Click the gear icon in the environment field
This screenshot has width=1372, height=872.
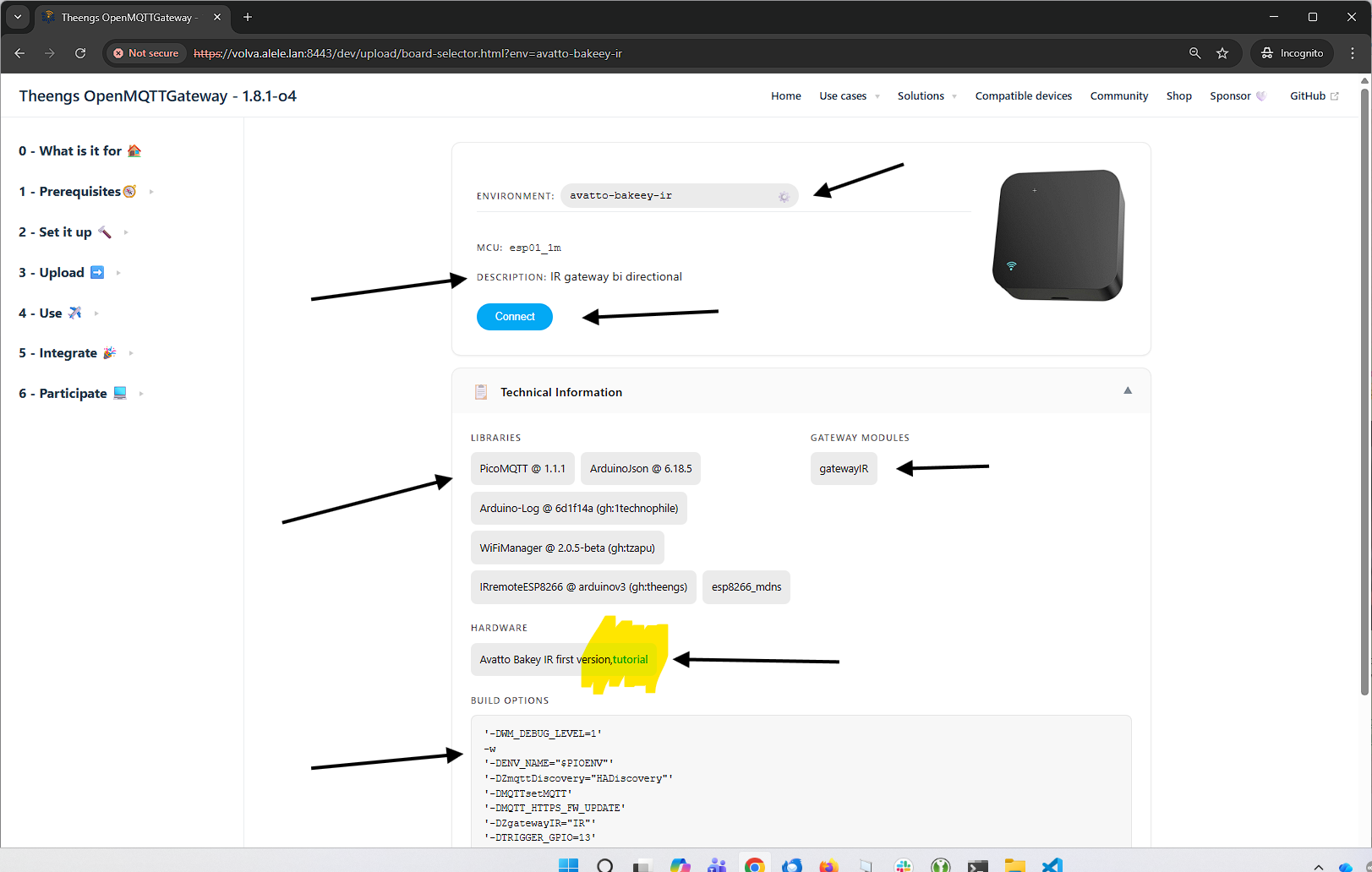(x=784, y=196)
